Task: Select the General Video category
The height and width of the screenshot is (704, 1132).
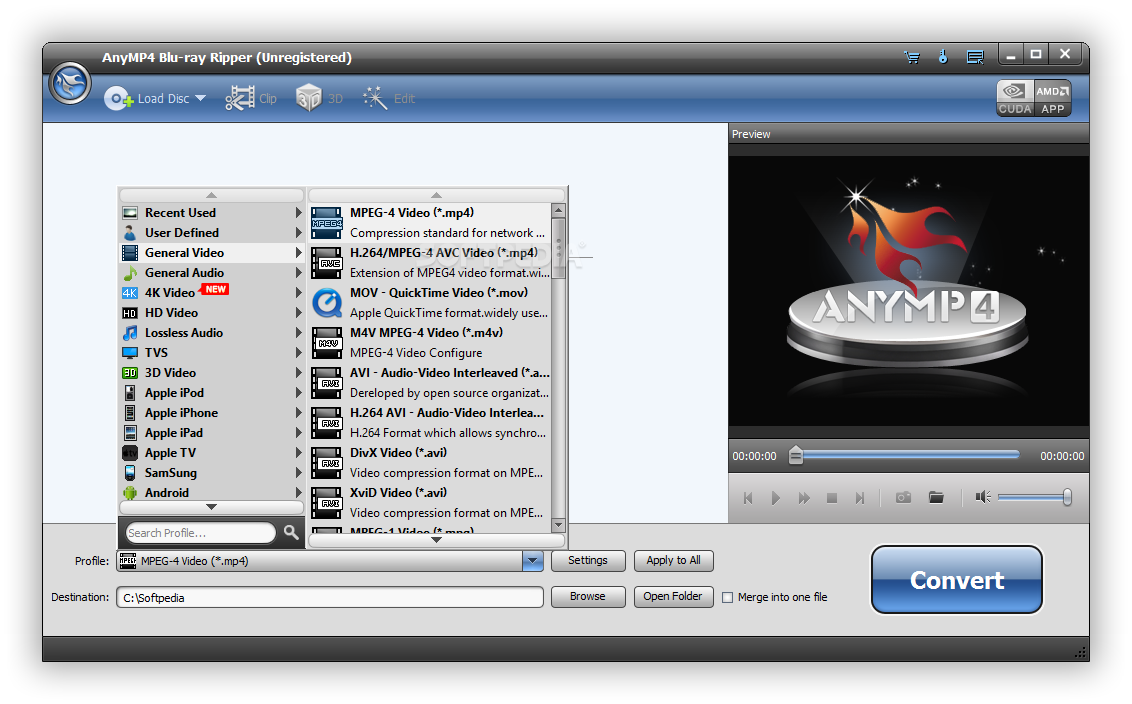Action: (x=211, y=253)
